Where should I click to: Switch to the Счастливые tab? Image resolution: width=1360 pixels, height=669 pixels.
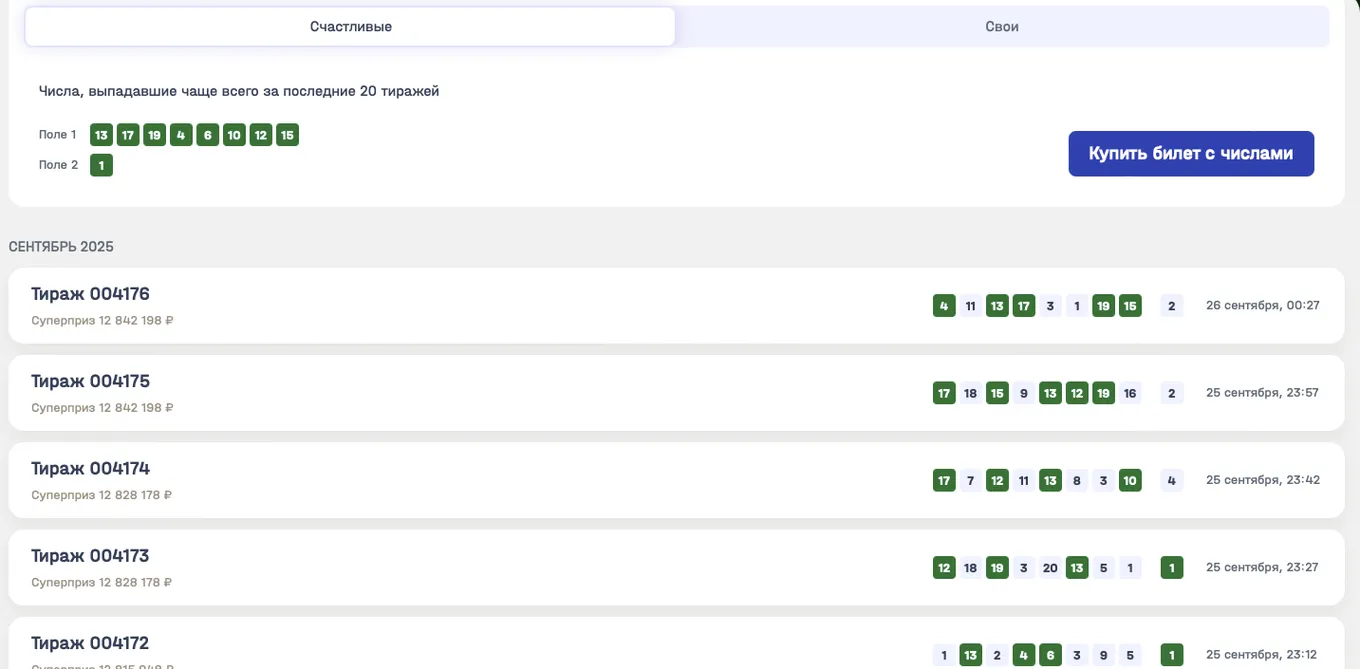pyautogui.click(x=350, y=27)
